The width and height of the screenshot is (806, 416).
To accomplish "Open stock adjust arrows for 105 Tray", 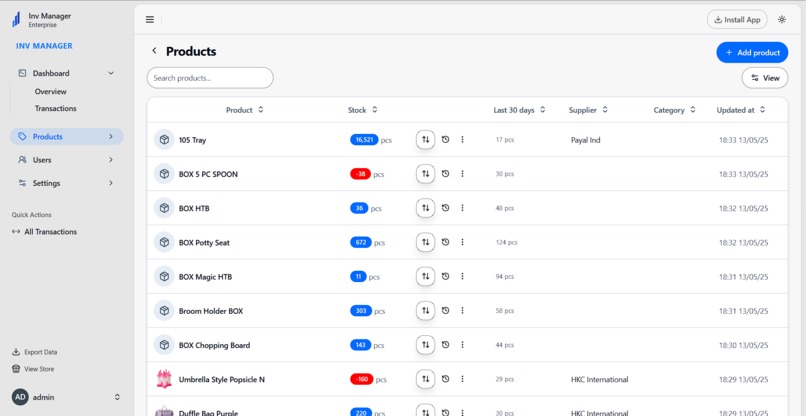I will pos(426,139).
